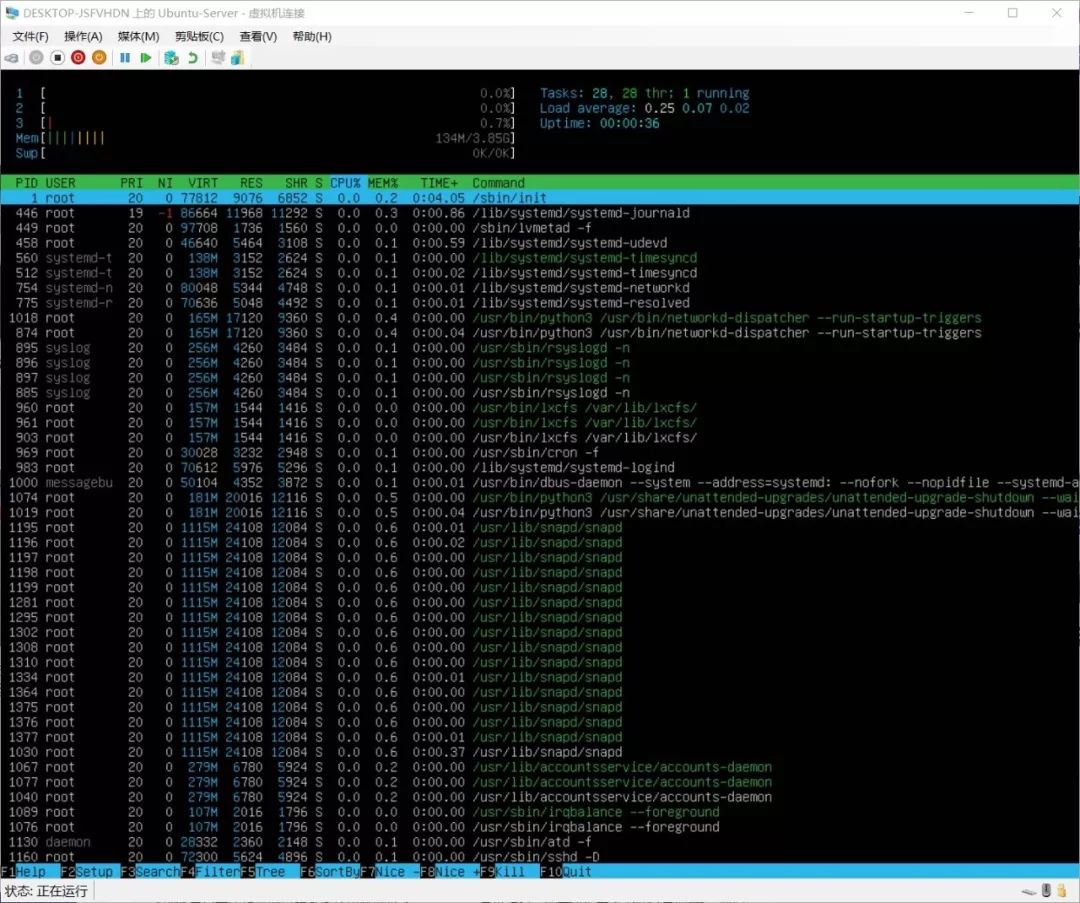Screen dimensions: 1080x903
Task: Click the padlock security icon in status bar
Action: point(1061,891)
